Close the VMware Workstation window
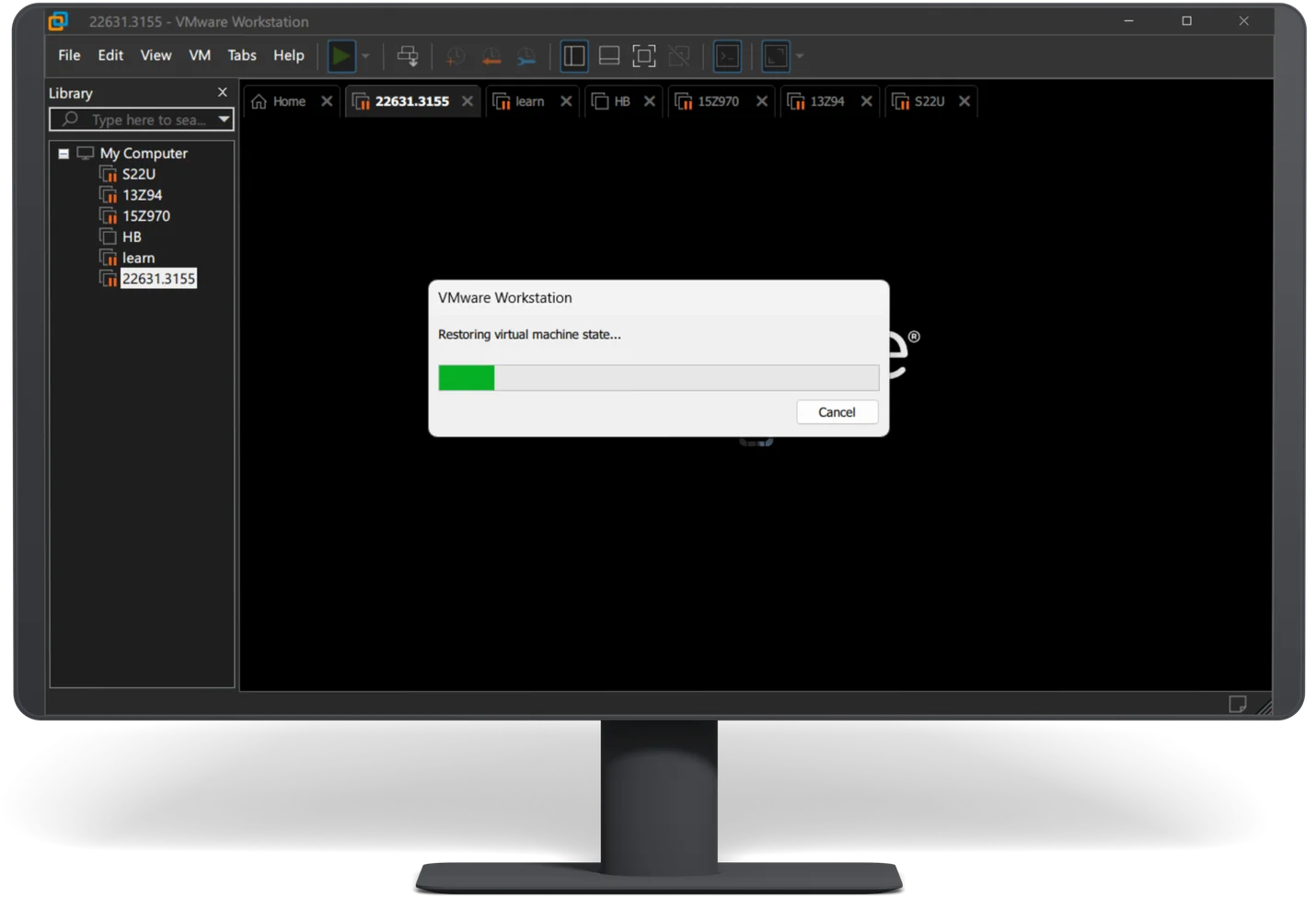 [1243, 21]
